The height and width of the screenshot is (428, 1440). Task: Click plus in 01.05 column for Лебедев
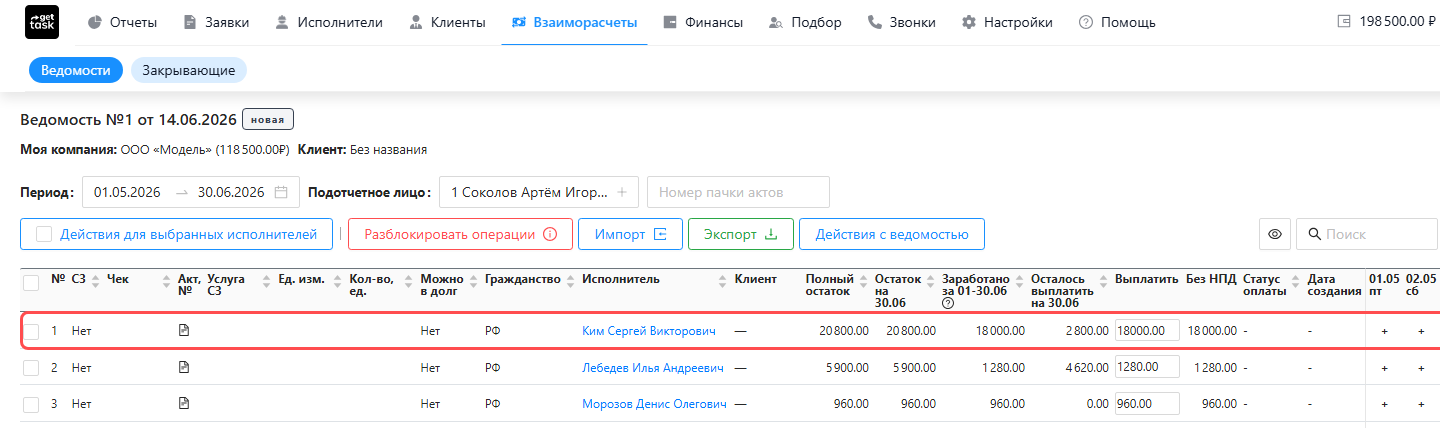coord(1384,368)
